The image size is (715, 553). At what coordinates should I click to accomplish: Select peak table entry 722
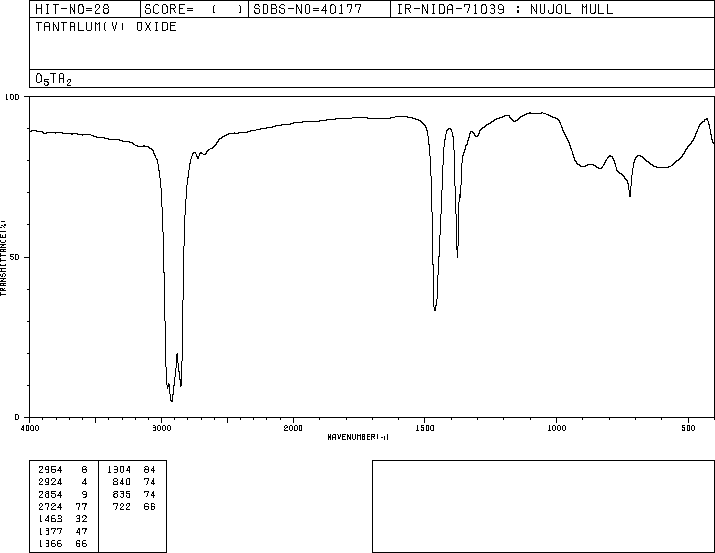(x=122, y=506)
